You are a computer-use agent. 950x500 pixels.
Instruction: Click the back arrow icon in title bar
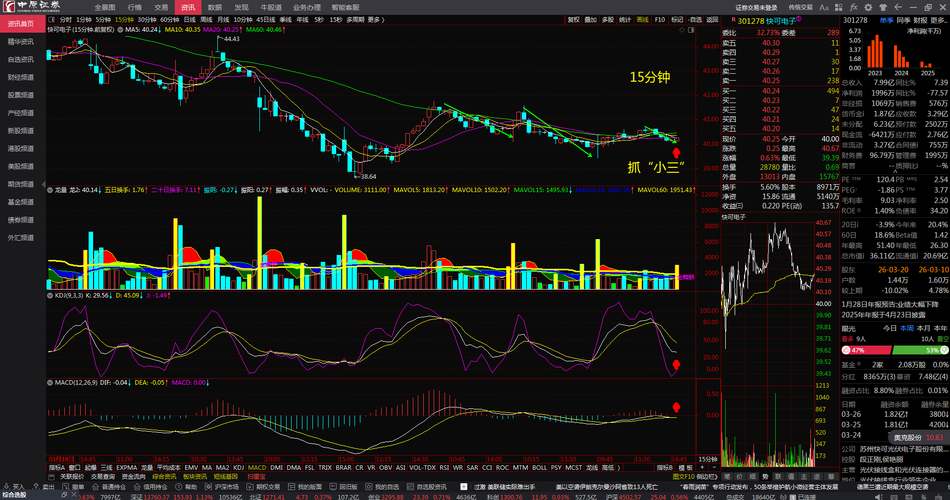coord(898,7)
